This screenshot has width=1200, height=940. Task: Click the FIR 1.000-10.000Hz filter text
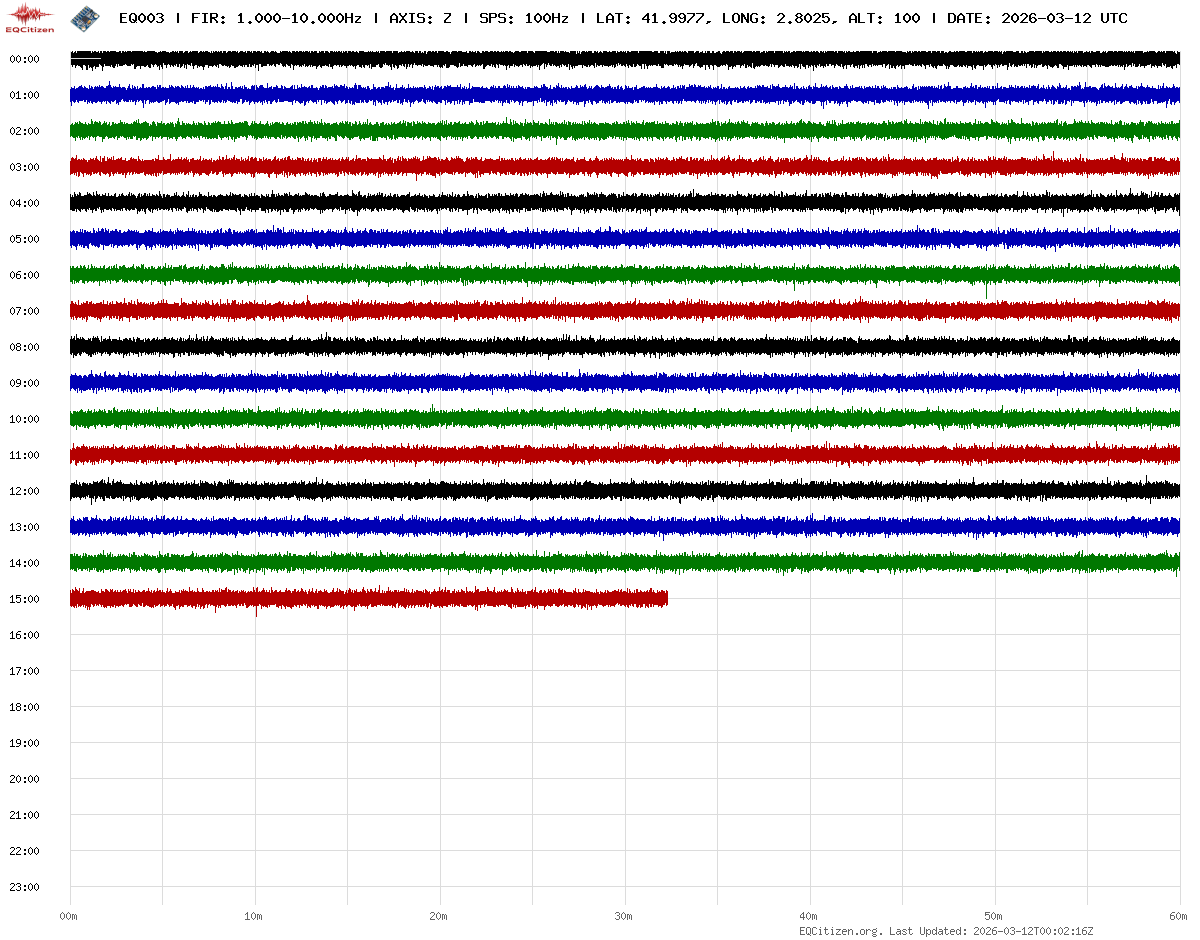click(276, 19)
